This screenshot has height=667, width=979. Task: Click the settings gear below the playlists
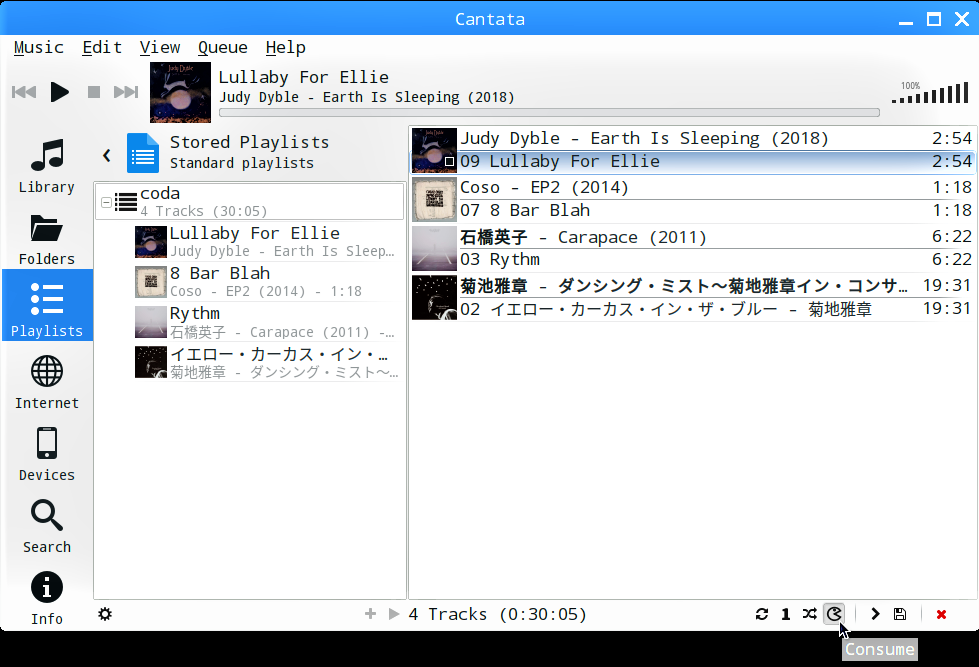coord(105,614)
